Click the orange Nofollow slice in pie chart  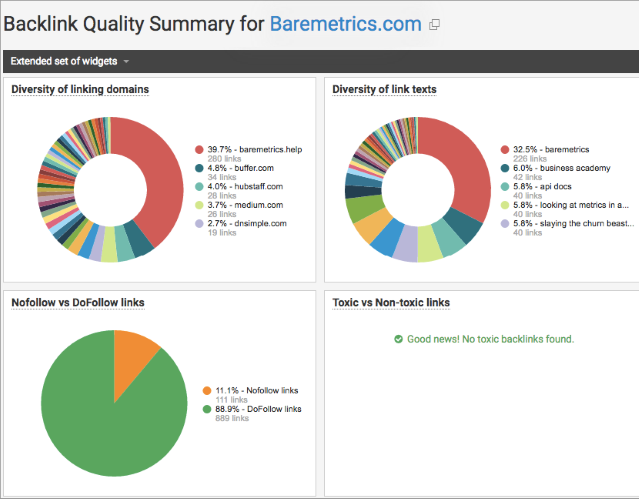click(131, 359)
